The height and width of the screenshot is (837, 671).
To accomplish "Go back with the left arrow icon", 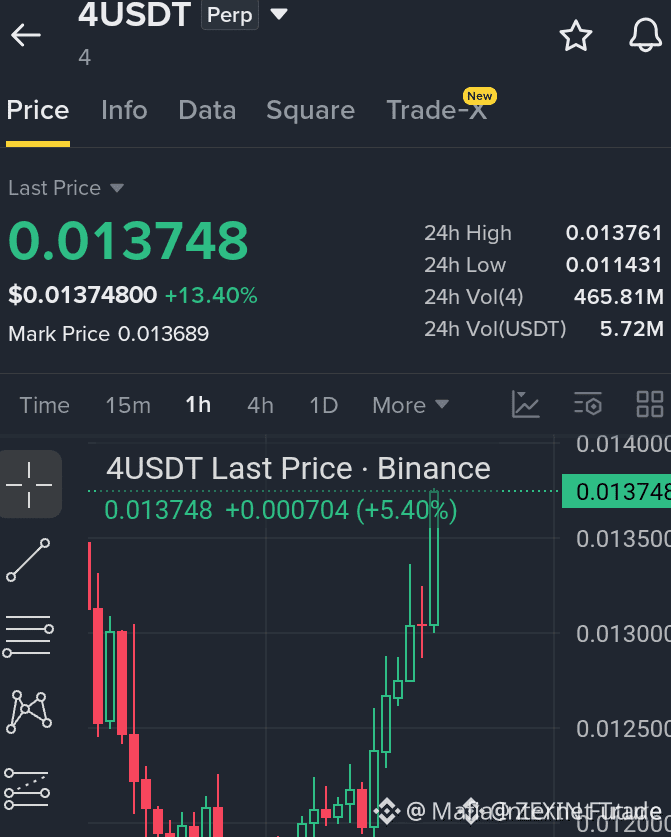I will coord(26,35).
